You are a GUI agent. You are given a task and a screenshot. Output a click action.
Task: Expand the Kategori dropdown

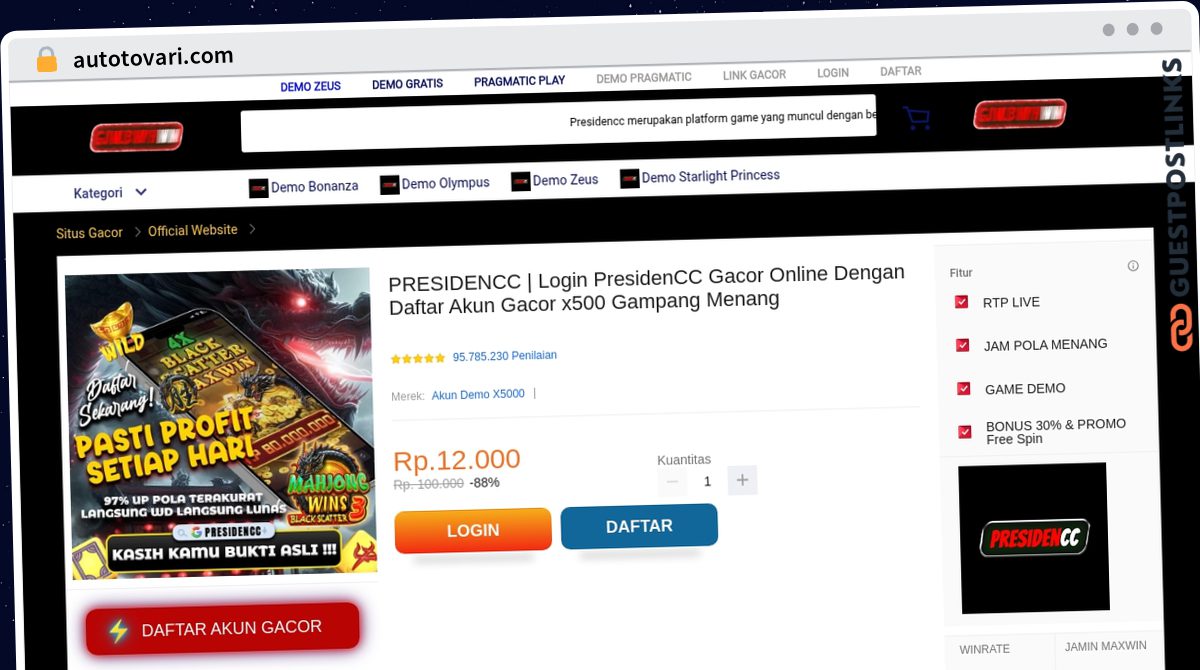point(110,193)
